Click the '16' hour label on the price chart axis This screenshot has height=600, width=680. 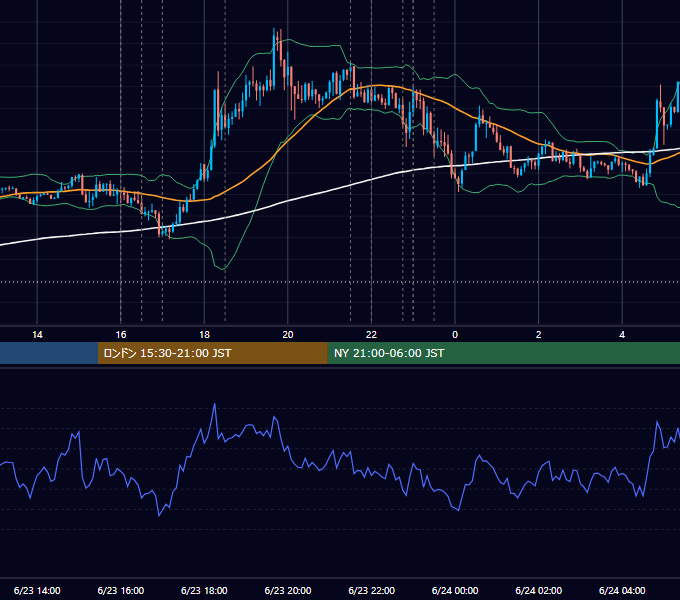pos(121,335)
